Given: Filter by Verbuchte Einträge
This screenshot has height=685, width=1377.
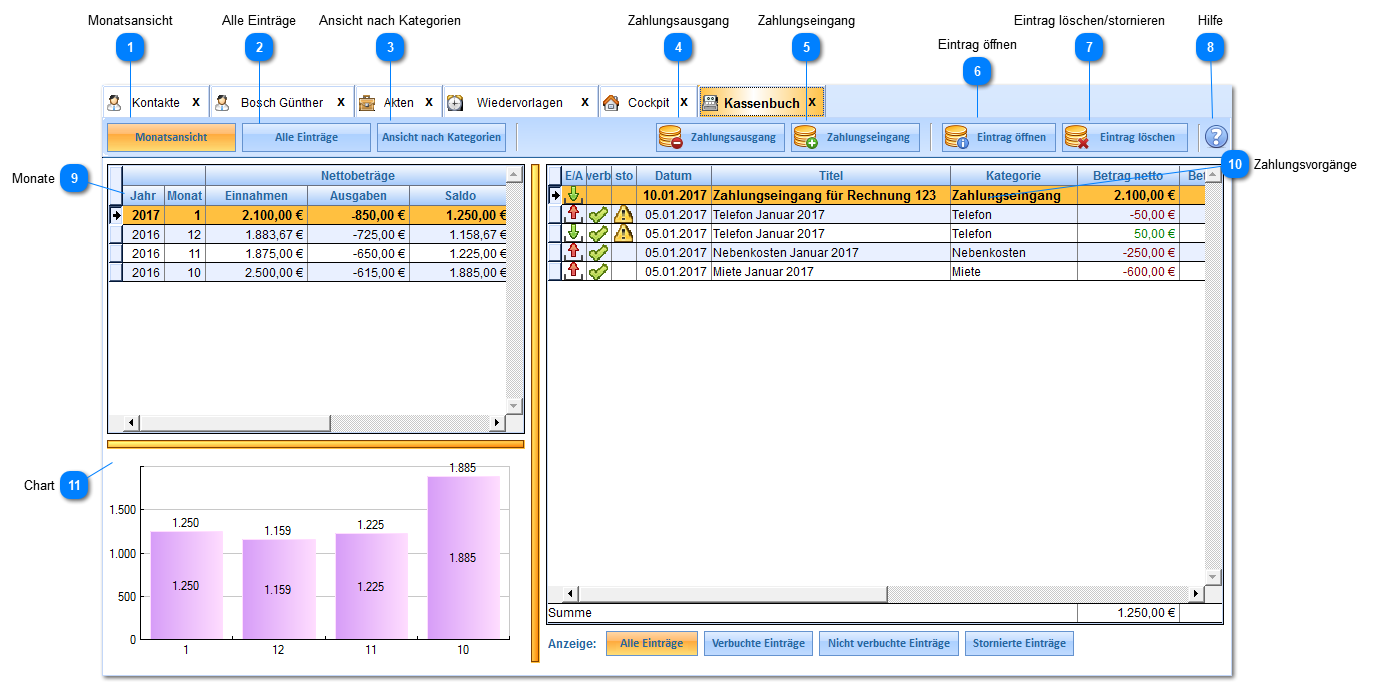Looking at the screenshot, I should point(758,643).
